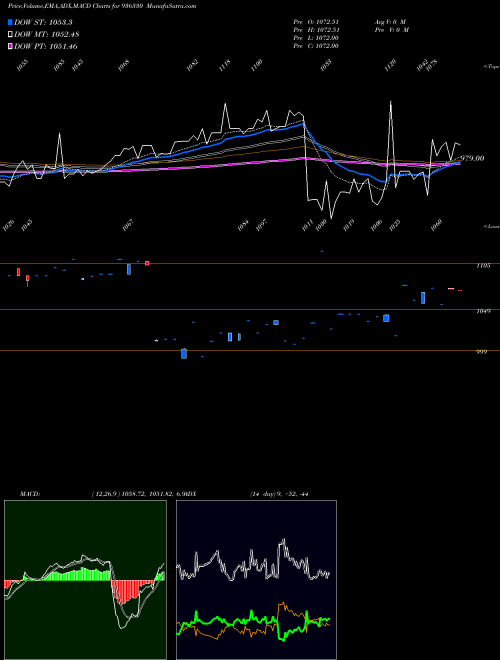The height and width of the screenshot is (660, 500).
Task: Click the white DOW MT legend swatch
Action: coord(10,35)
